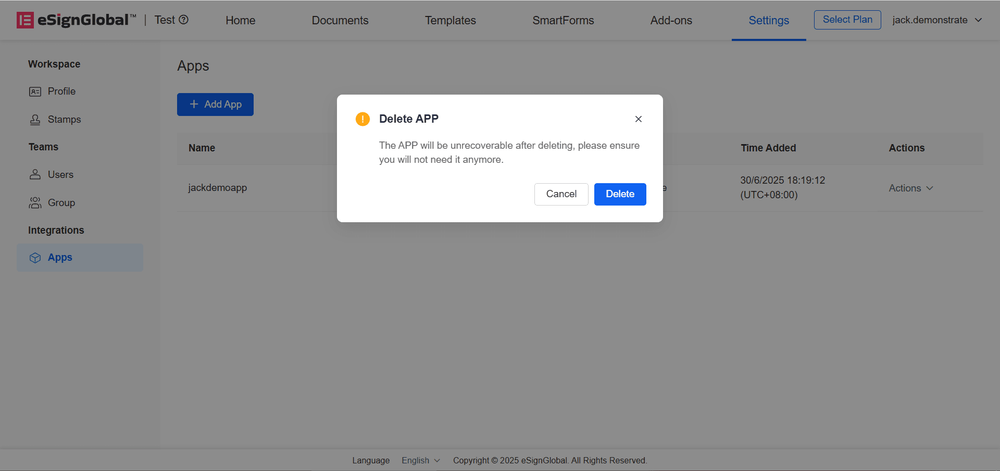1000x471 pixels.
Task: Click the orange warning icon in dialog
Action: point(363,119)
